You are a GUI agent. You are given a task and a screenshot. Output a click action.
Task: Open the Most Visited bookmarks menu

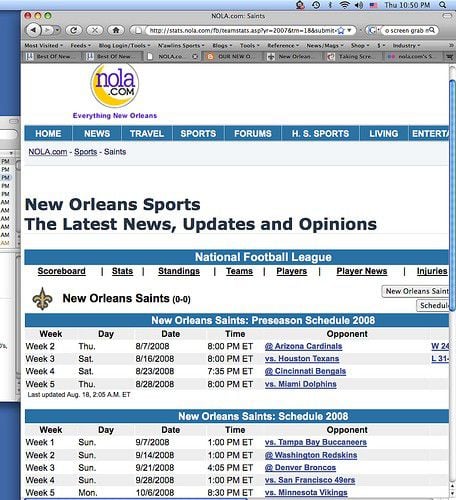point(43,46)
